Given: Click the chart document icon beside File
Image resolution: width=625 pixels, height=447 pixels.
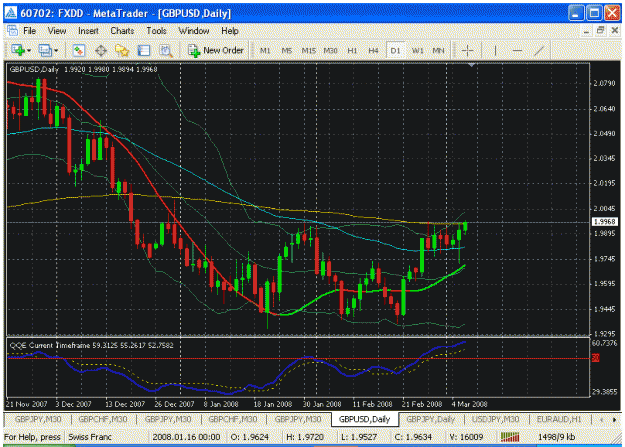Looking at the screenshot, I should [x=12, y=30].
